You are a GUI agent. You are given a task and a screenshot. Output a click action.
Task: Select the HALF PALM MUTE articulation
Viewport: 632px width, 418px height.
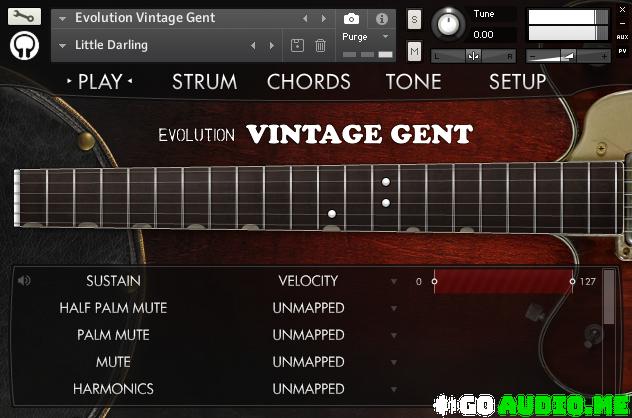pos(113,308)
